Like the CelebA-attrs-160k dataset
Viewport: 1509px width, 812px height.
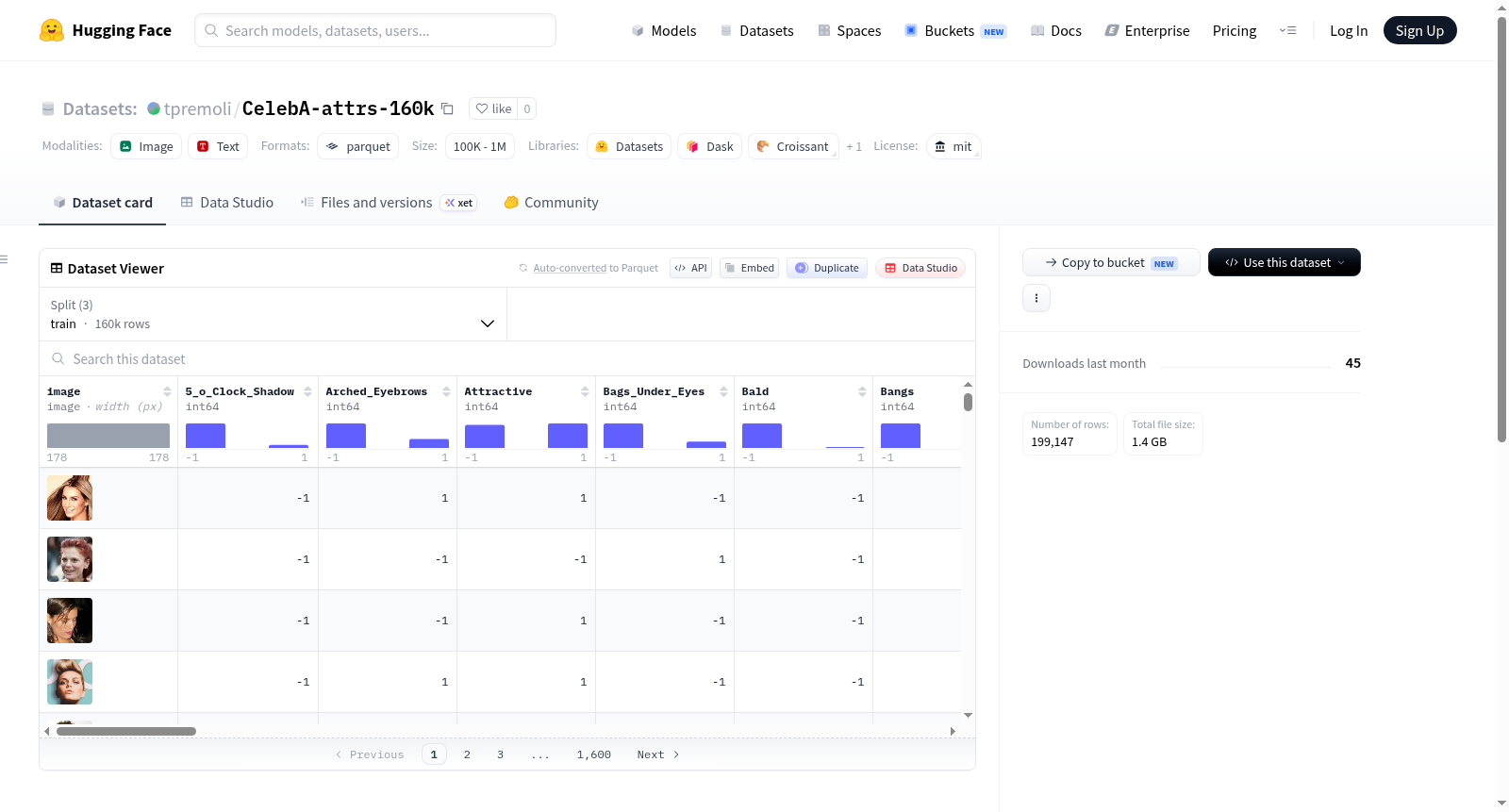click(493, 108)
